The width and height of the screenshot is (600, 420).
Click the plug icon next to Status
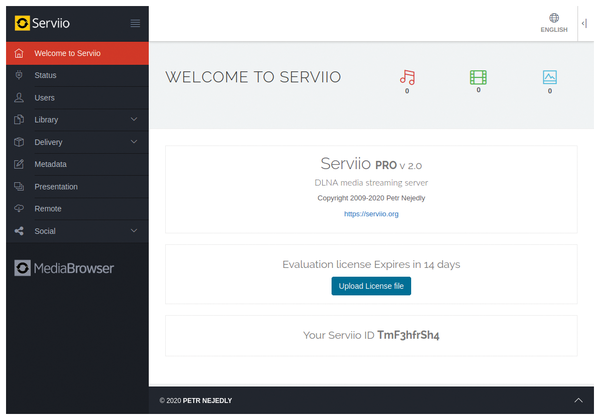(x=19, y=75)
